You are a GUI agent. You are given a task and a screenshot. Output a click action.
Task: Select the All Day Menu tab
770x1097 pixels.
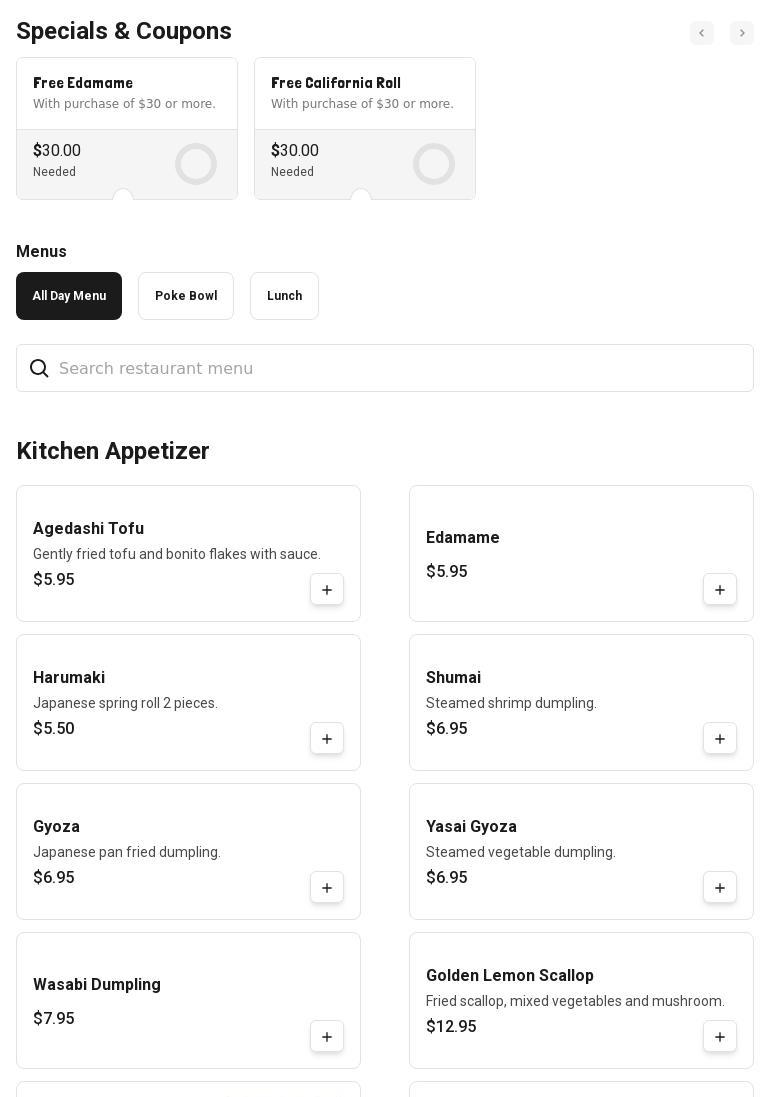(x=69, y=296)
